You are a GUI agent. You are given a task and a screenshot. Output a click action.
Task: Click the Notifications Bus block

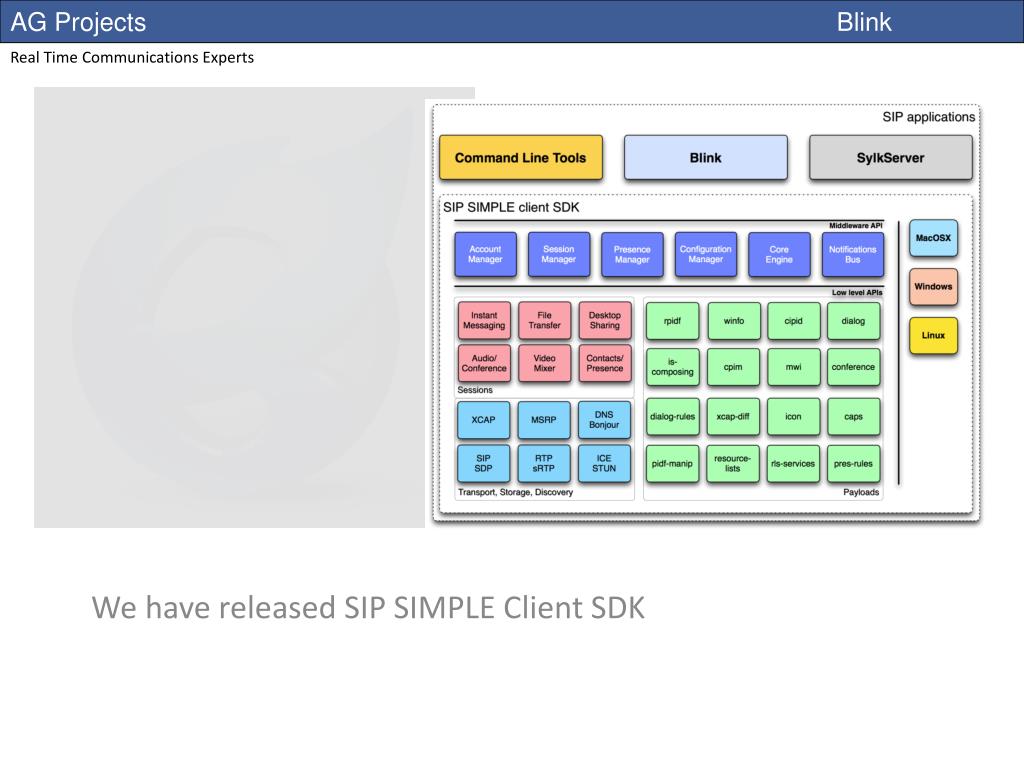coord(852,254)
